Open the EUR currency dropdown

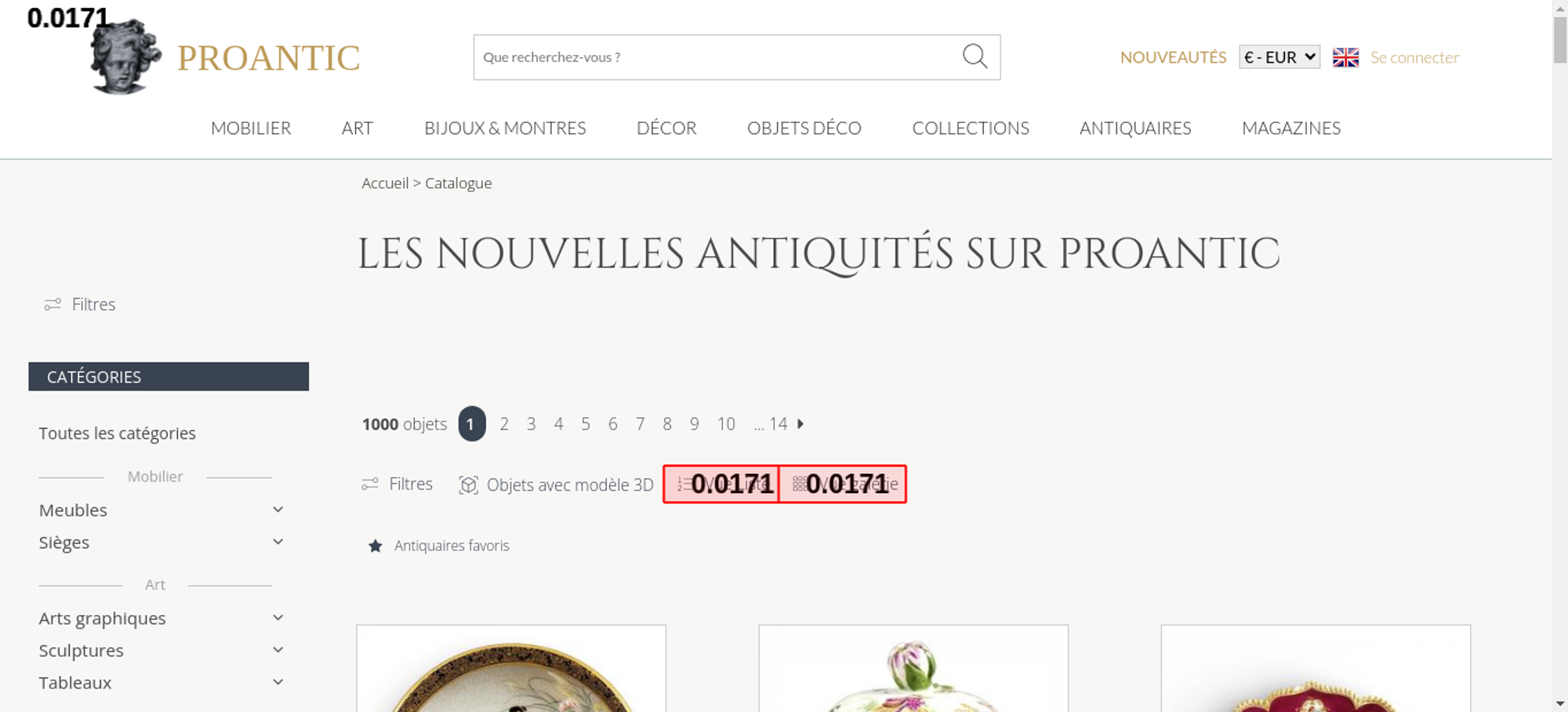(1279, 57)
